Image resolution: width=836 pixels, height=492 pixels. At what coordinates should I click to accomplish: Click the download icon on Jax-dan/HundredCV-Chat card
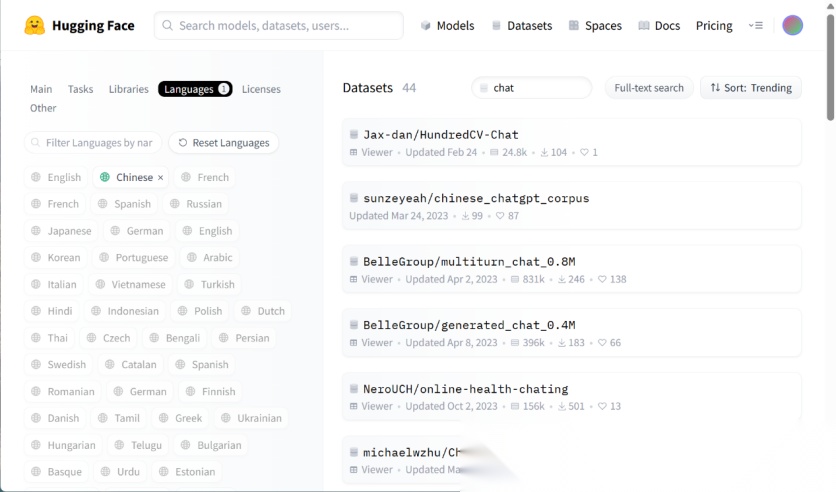(544, 152)
